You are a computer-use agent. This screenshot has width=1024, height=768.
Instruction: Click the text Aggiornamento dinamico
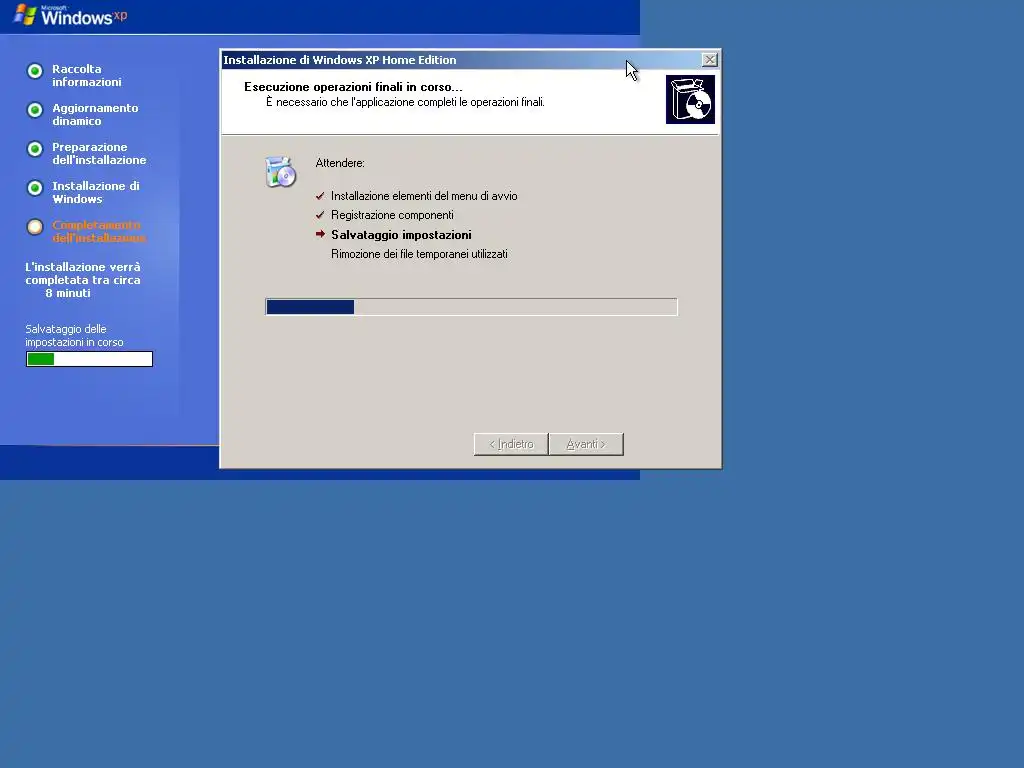pyautogui.click(x=95, y=114)
